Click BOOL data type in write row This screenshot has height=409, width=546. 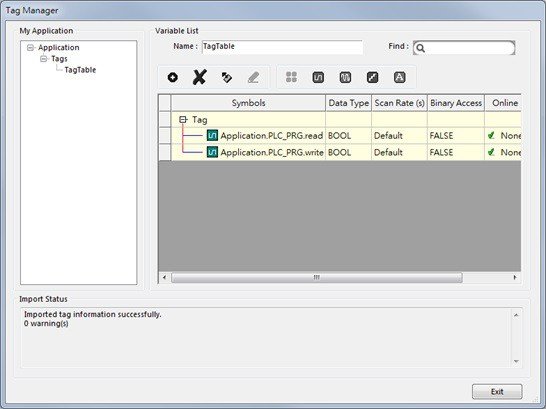[340, 152]
